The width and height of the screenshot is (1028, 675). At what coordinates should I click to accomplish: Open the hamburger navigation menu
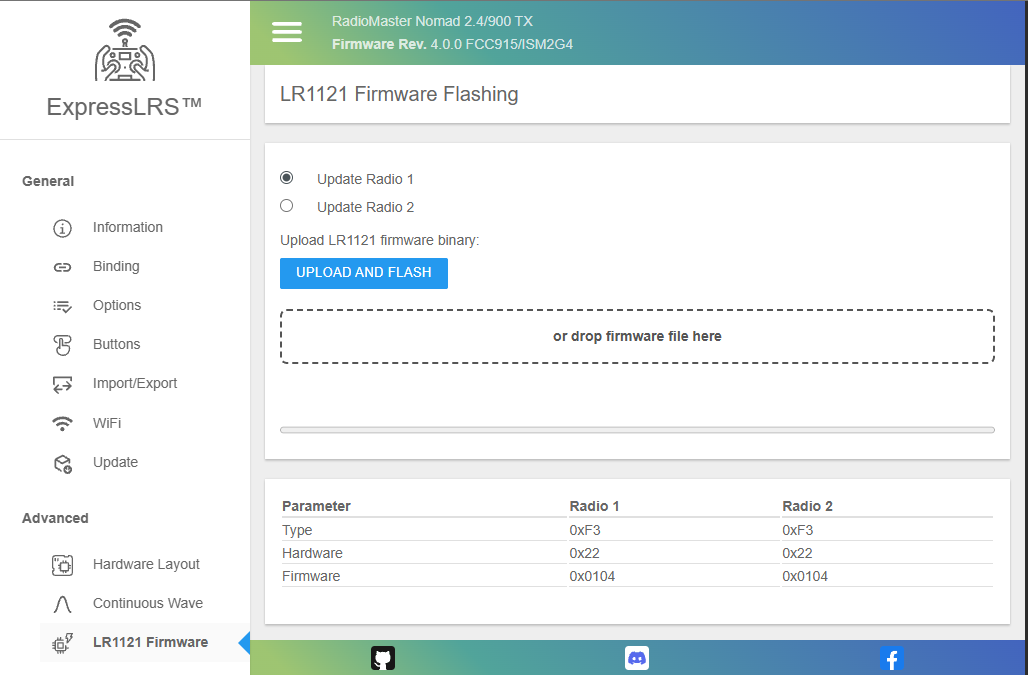point(287,32)
